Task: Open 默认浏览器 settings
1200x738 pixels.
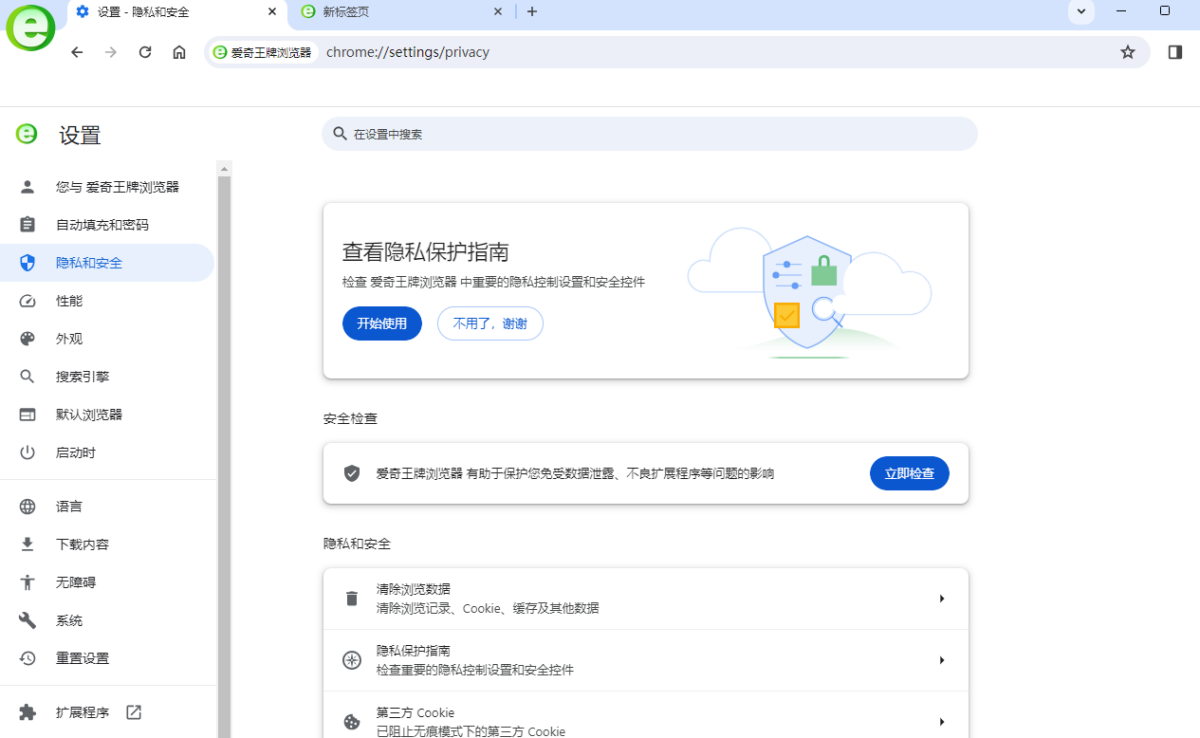Action: click(88, 414)
